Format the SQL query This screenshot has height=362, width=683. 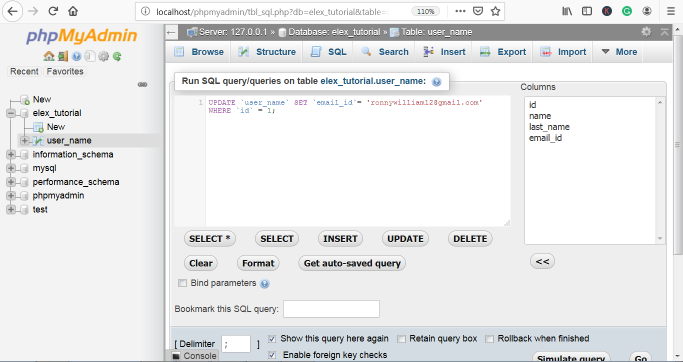pos(258,263)
